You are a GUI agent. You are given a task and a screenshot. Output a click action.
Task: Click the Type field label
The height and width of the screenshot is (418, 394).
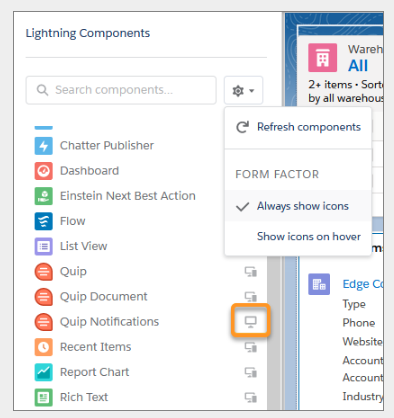pos(354,304)
